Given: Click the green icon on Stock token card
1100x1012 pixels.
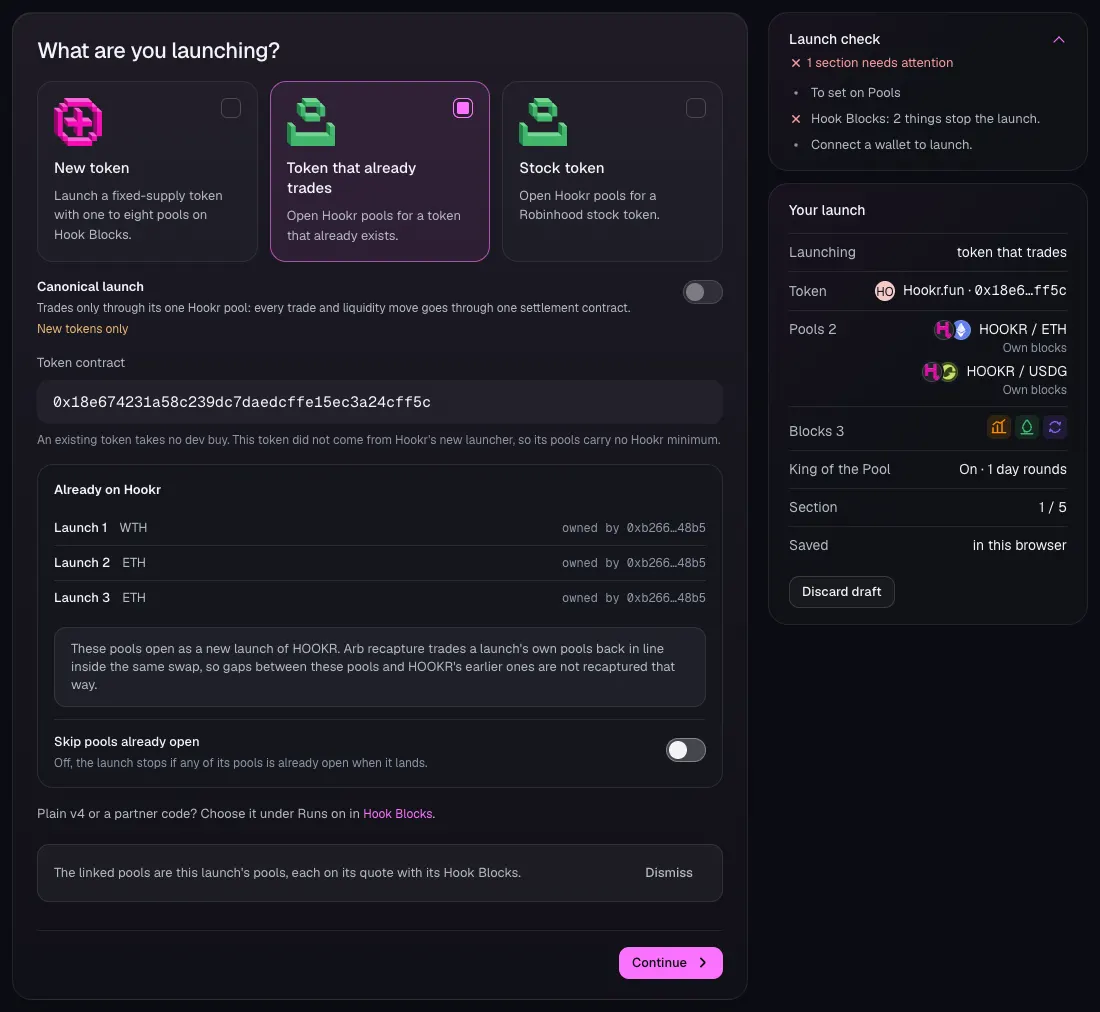Looking at the screenshot, I should [543, 122].
